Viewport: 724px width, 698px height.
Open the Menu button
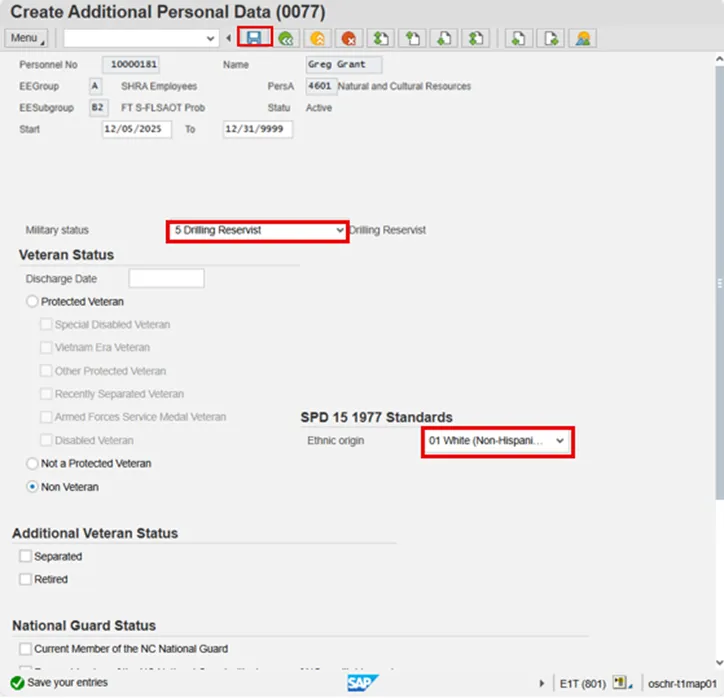point(26,38)
